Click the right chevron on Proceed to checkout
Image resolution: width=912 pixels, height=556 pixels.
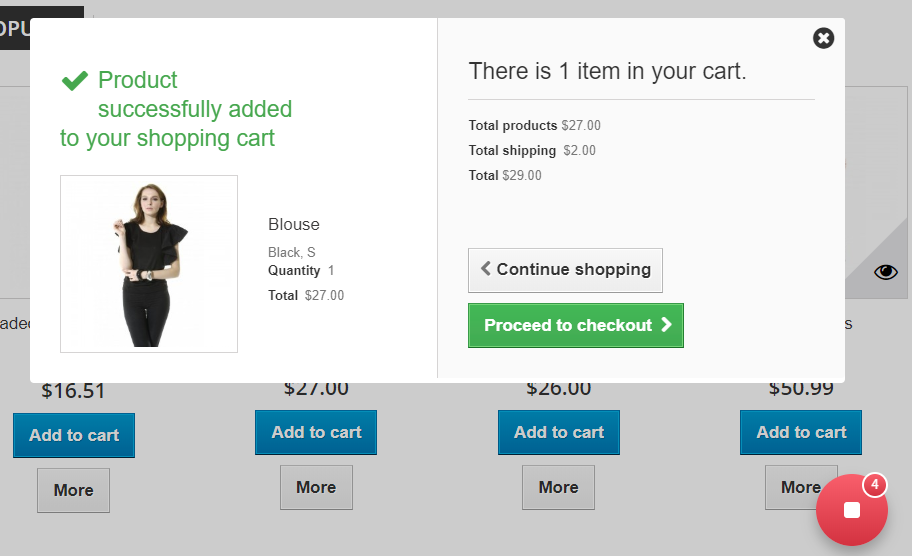tap(667, 325)
